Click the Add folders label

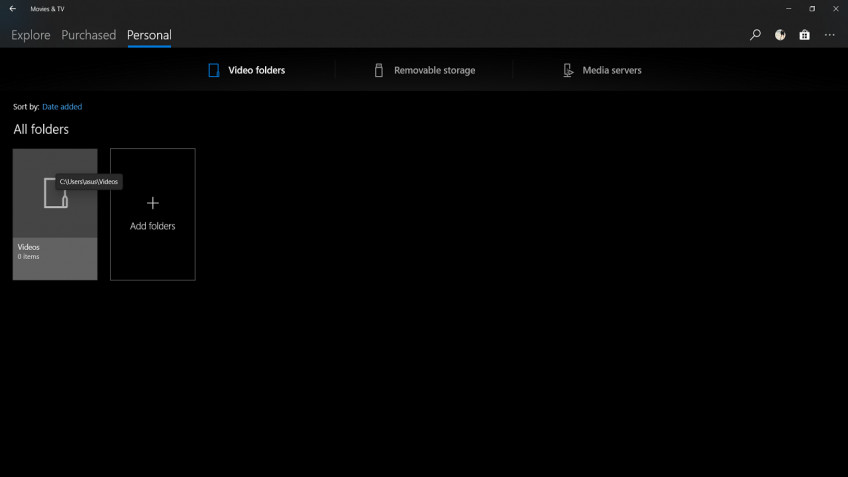[153, 226]
